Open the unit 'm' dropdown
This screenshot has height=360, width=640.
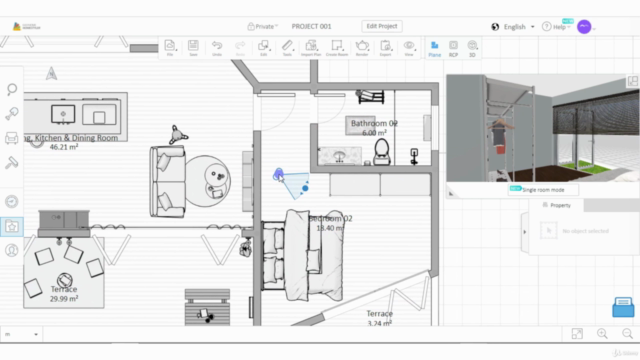pyautogui.click(x=21, y=334)
